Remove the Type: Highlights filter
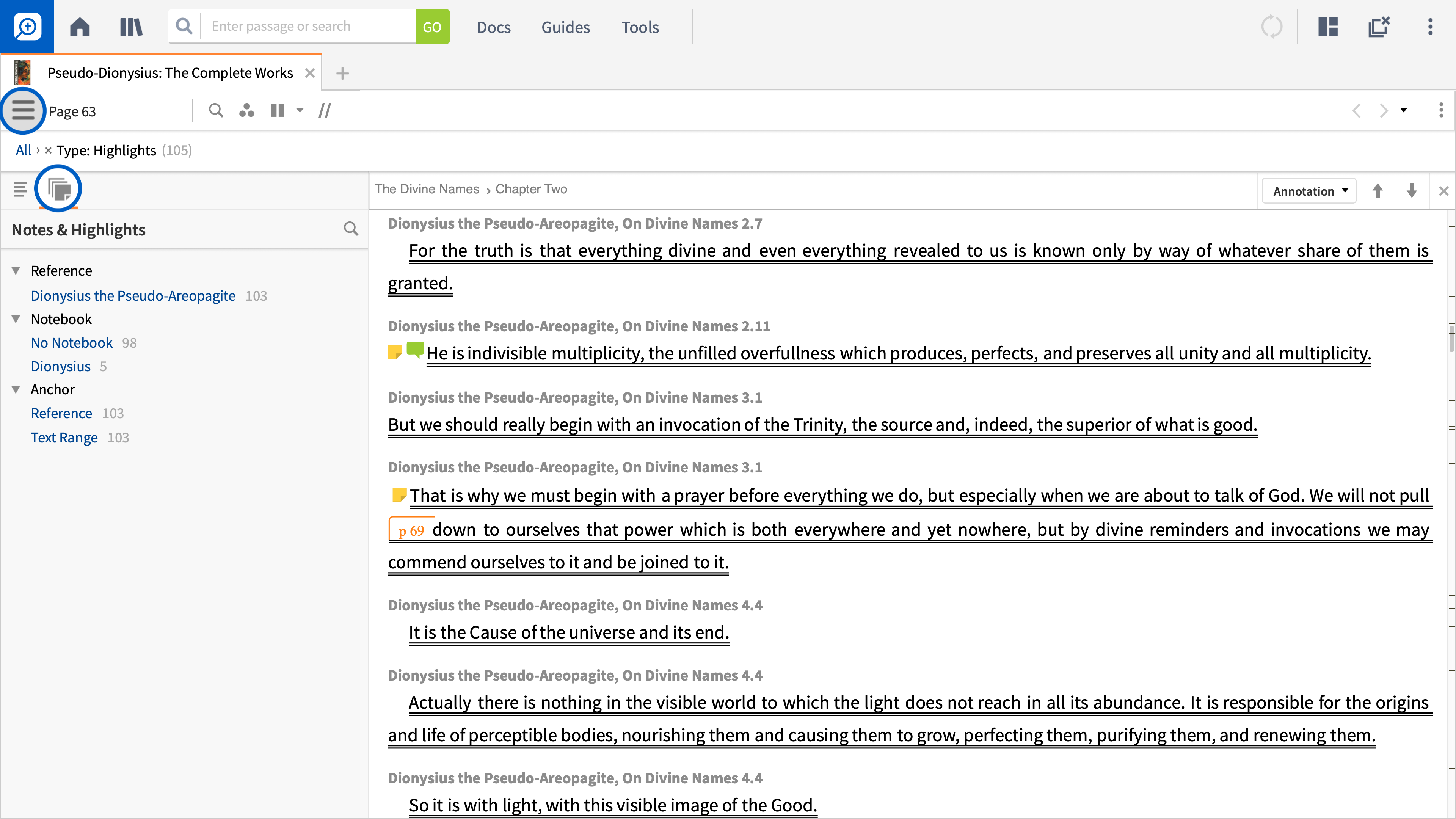Screen dimensions: 1456x819 [48, 151]
